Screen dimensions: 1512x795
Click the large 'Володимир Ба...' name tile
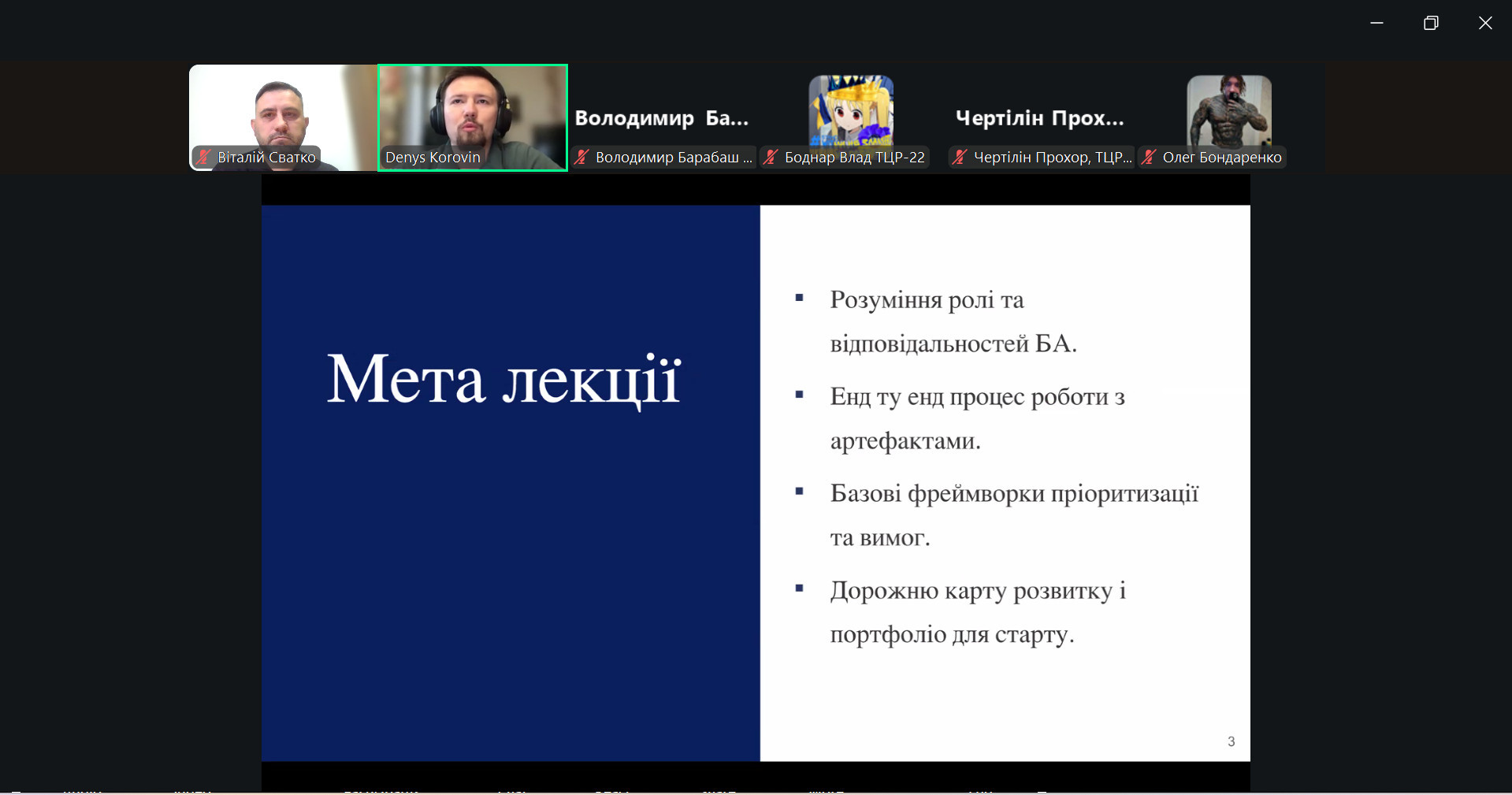(x=662, y=118)
